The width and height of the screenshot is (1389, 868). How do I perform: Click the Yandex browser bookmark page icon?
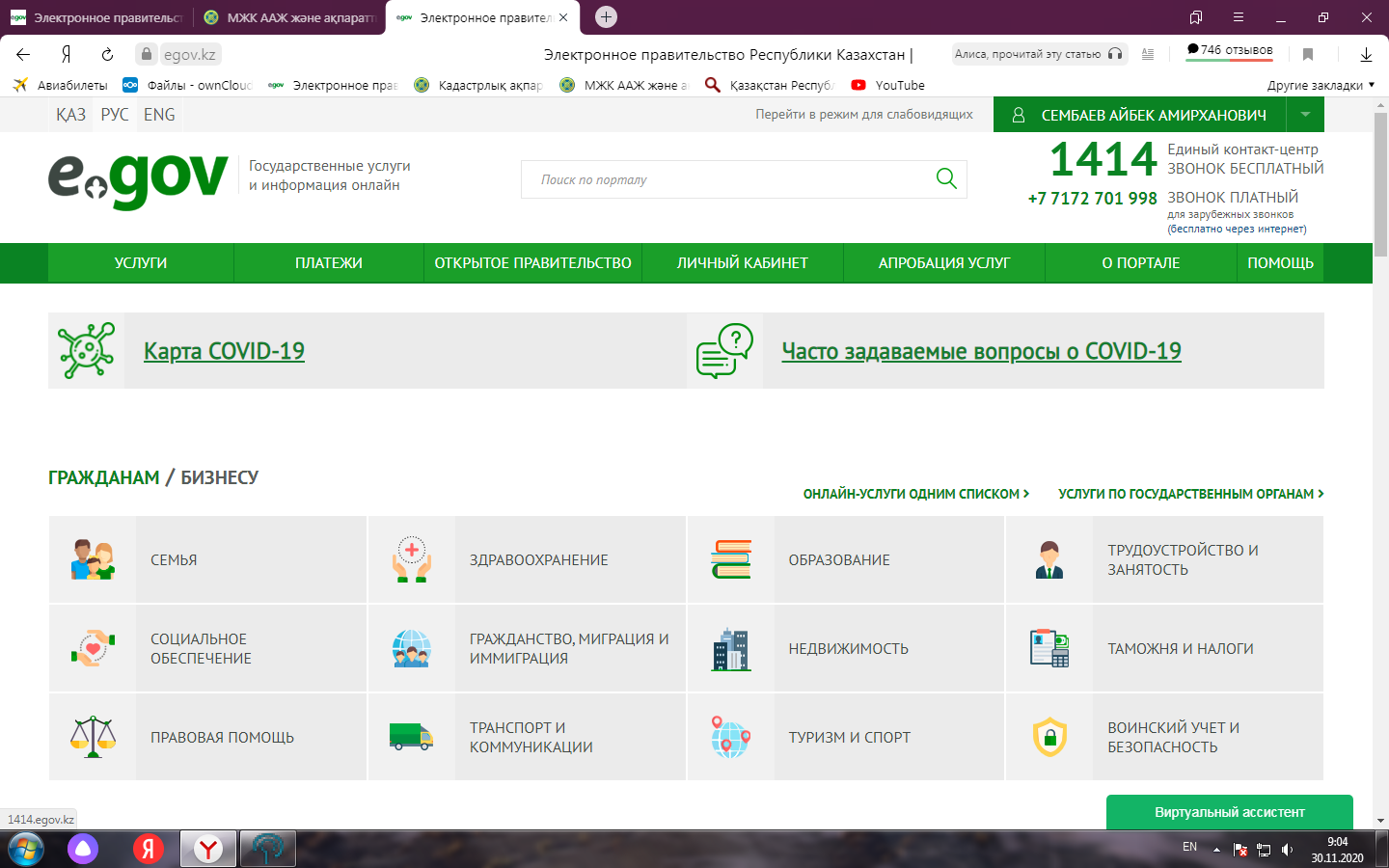(1308, 54)
